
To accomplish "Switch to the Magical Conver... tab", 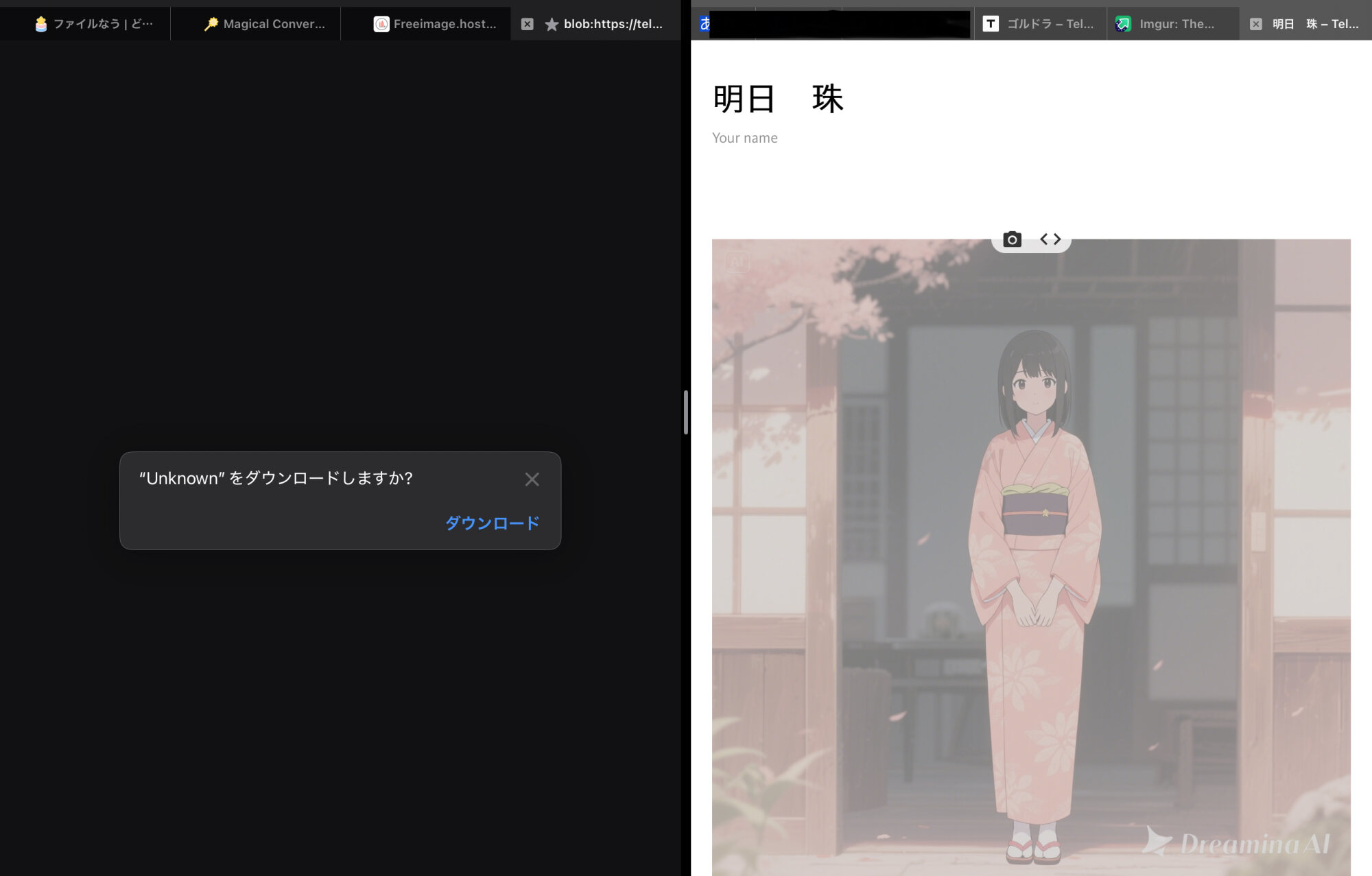I will tap(255, 24).
